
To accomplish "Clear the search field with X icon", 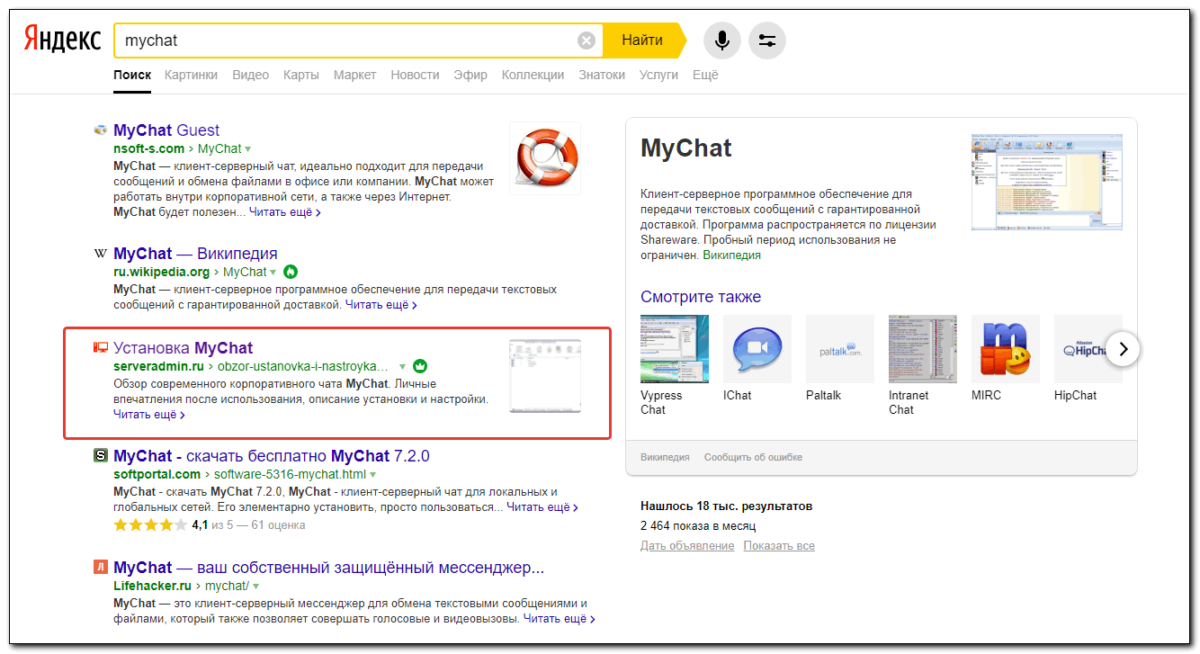I will pyautogui.click(x=586, y=41).
